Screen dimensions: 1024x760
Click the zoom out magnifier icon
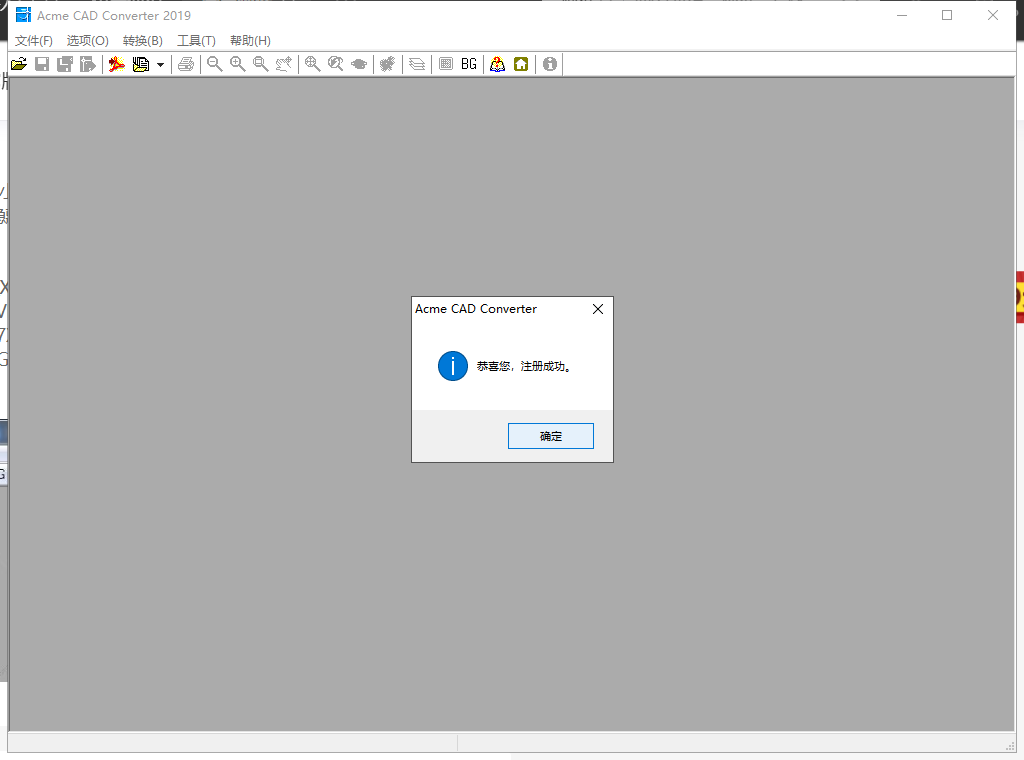pyautogui.click(x=214, y=64)
